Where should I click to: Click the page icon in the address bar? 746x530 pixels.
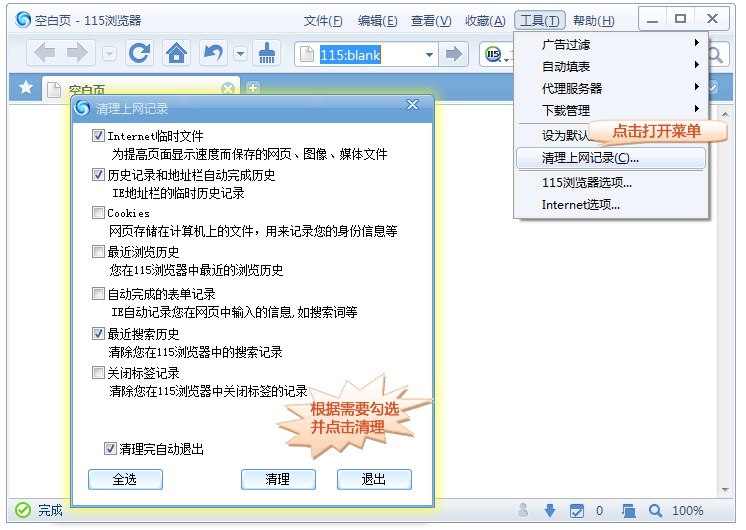click(x=307, y=55)
